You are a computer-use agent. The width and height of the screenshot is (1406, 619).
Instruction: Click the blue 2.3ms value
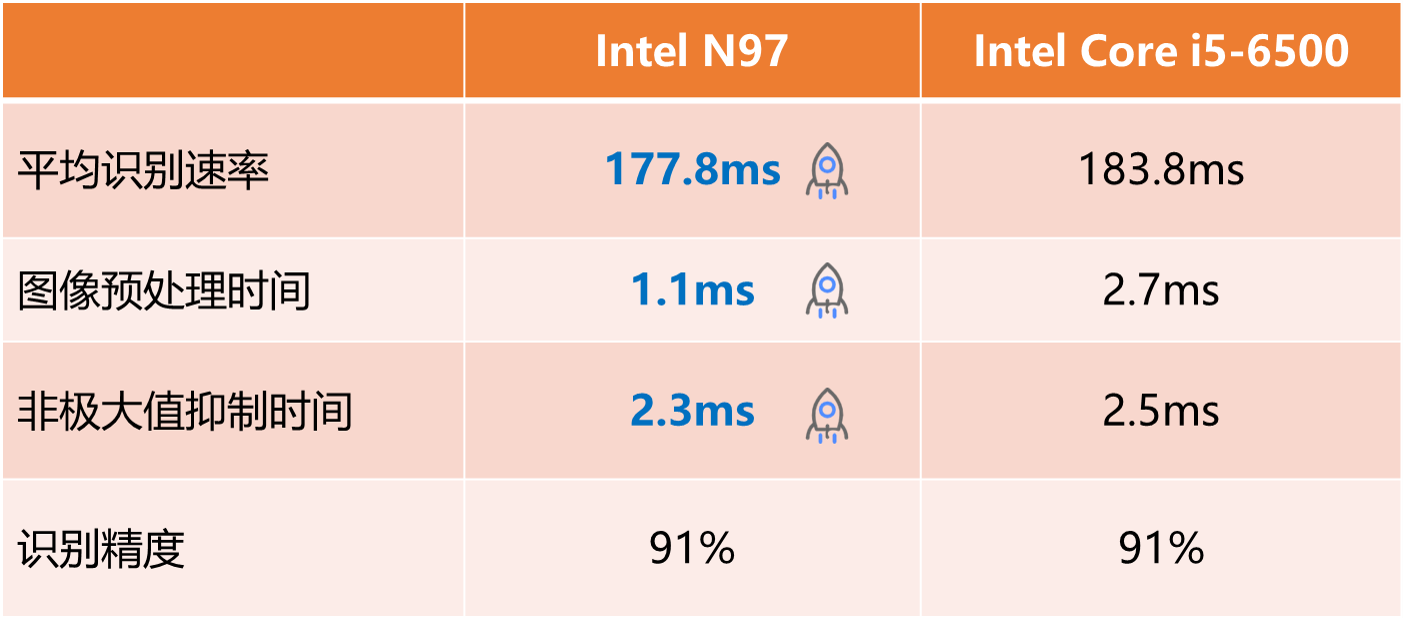(x=692, y=411)
